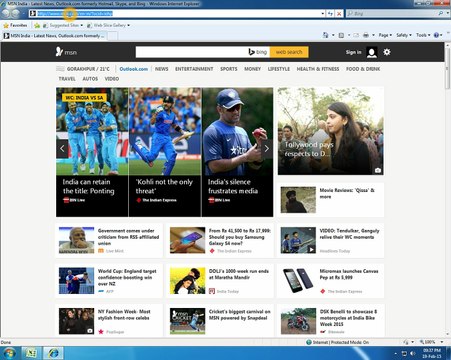The image size is (451, 360).
Task: Expand Suggested Sites dropdown
Action: (x=82, y=25)
